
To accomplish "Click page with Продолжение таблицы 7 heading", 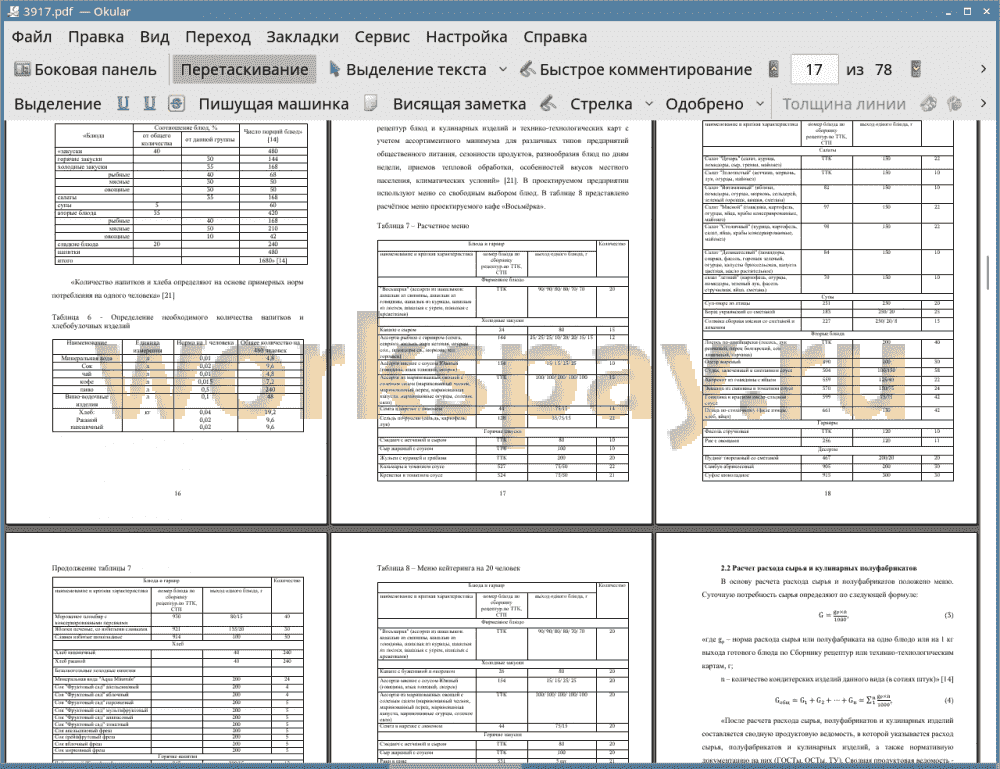I will (166, 648).
